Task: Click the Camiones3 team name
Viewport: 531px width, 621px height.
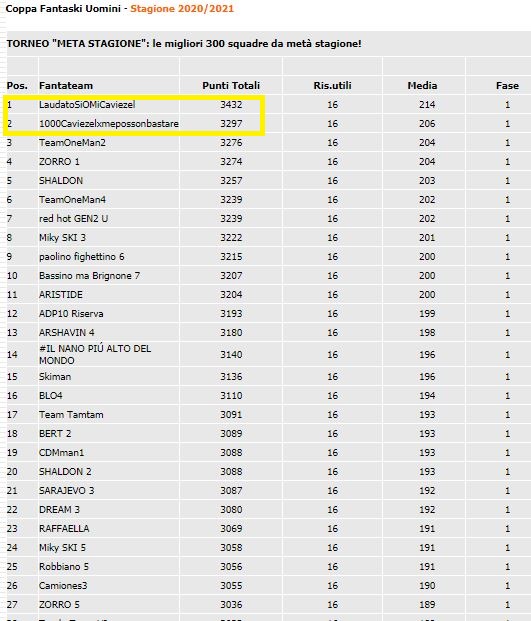Action: pyautogui.click(x=63, y=586)
